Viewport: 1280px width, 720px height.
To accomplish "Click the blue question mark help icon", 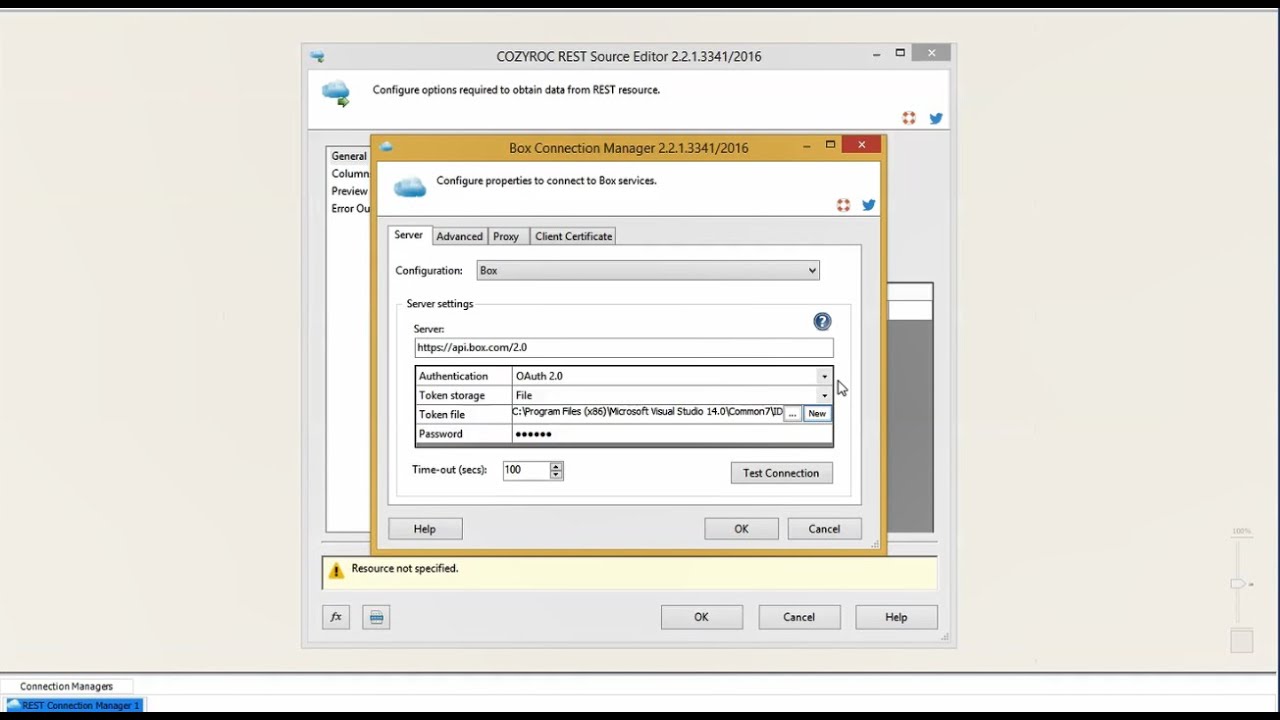I will (822, 321).
